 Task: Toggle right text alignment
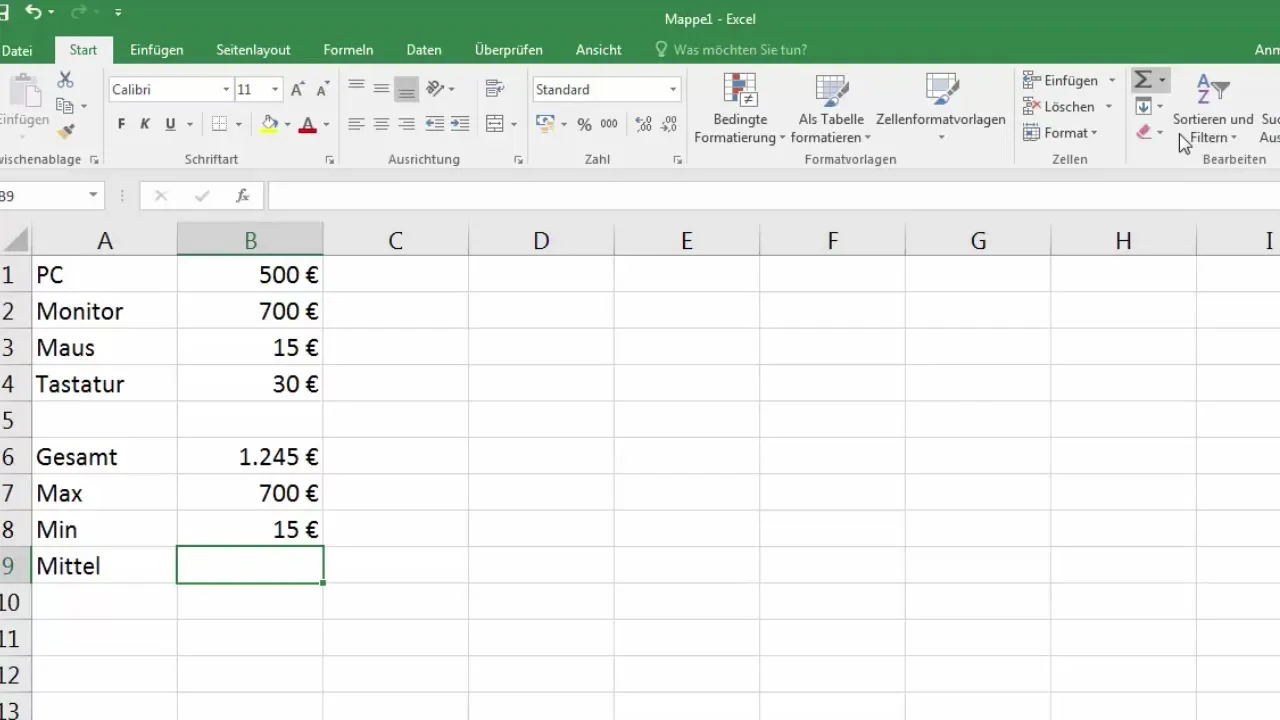pos(406,124)
